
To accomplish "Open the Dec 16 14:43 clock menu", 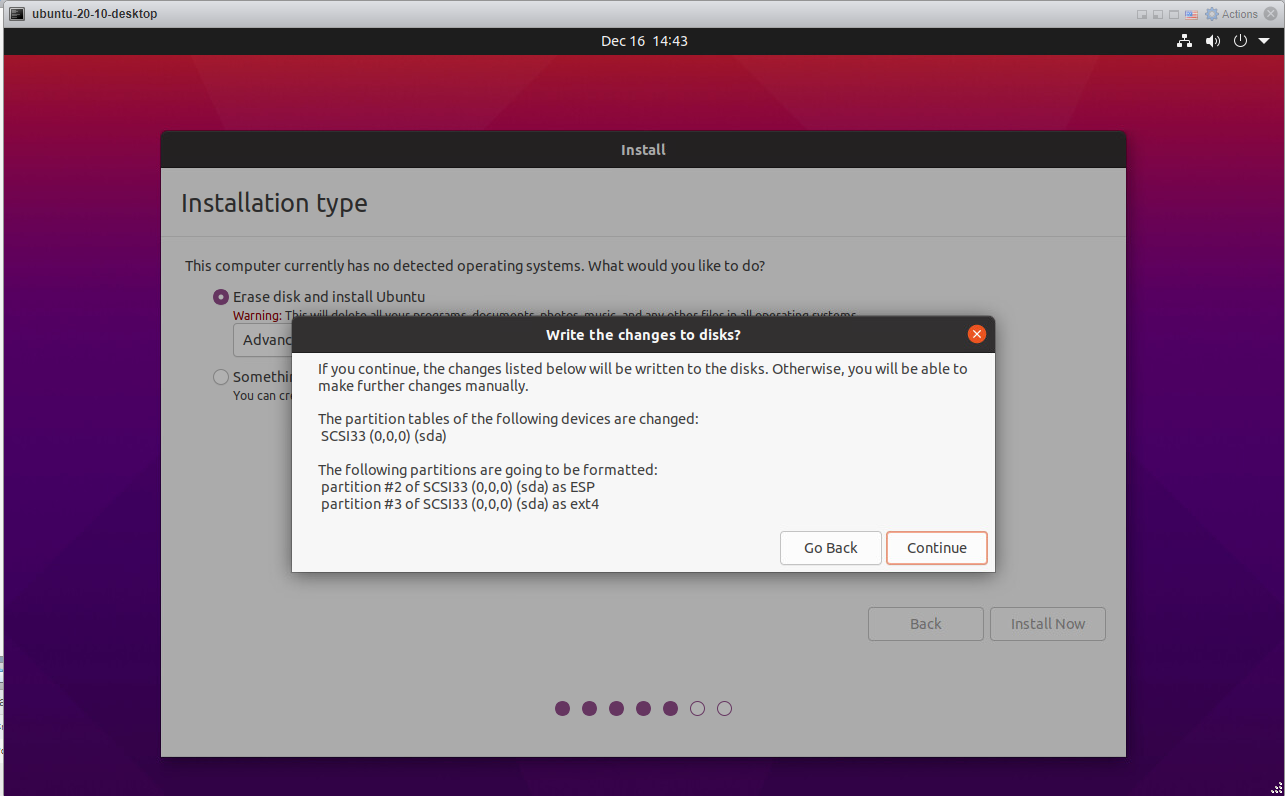I will [x=644, y=41].
